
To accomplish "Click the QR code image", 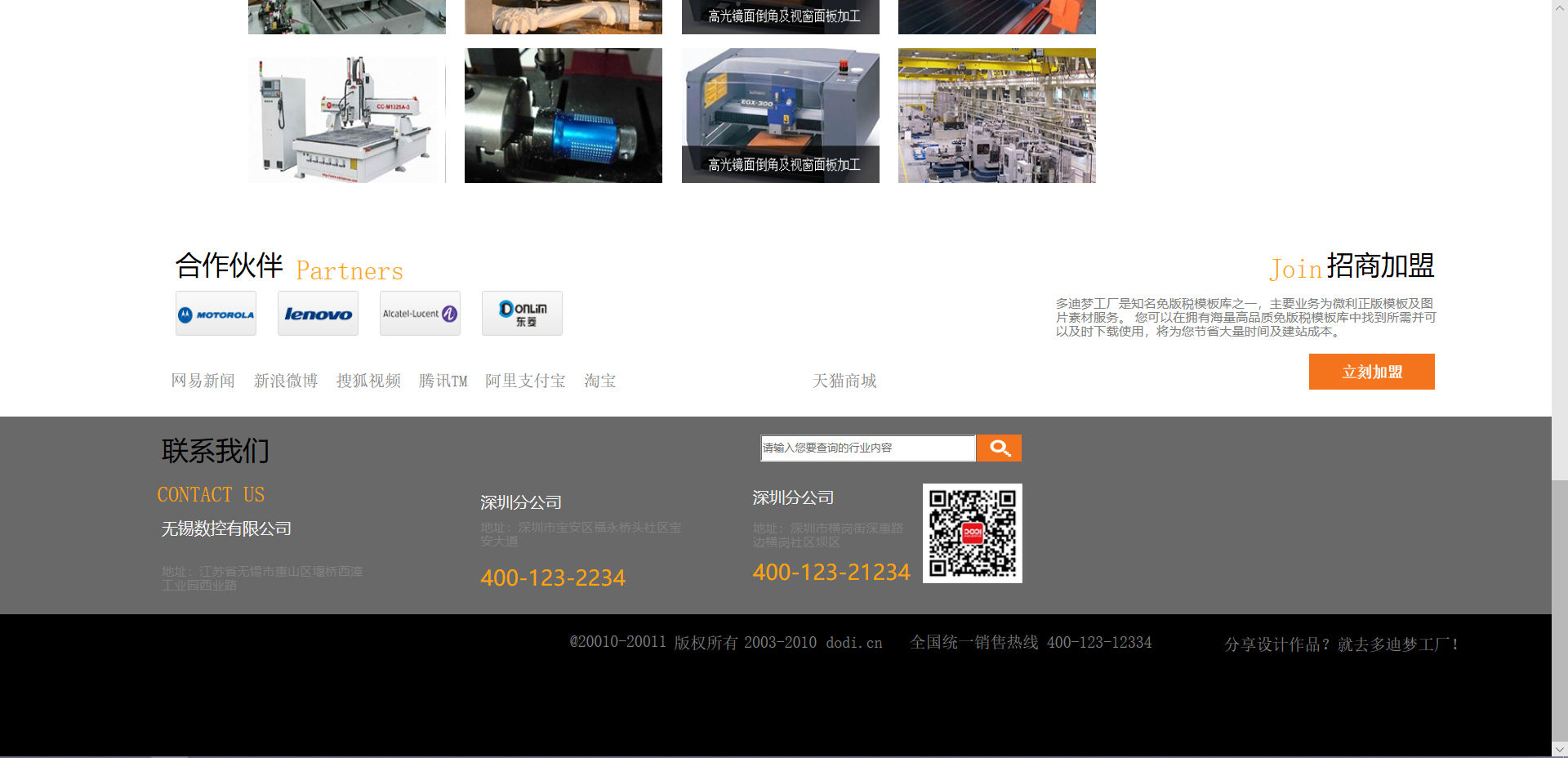I will pos(972,533).
